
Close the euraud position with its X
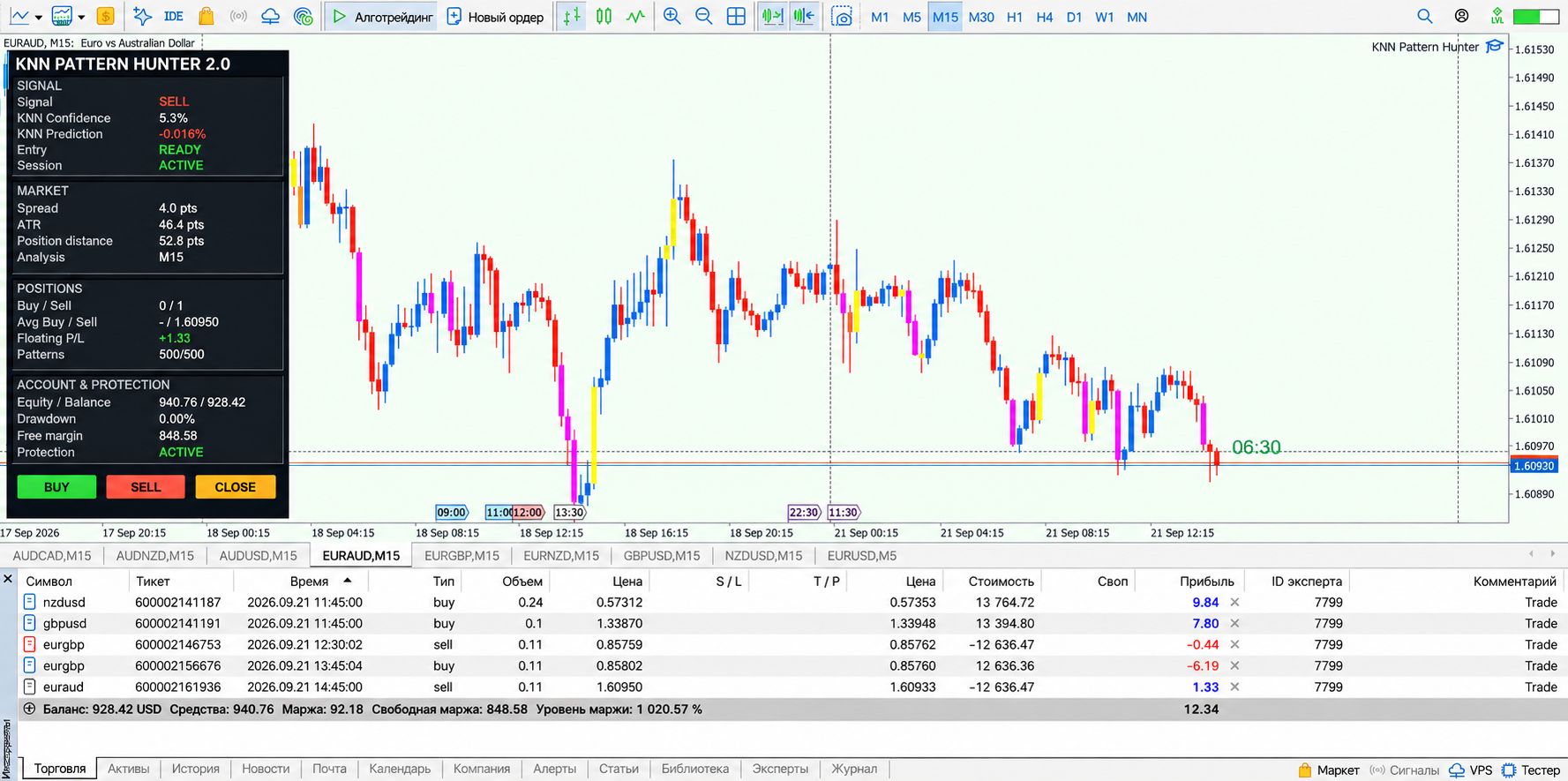coord(1234,687)
